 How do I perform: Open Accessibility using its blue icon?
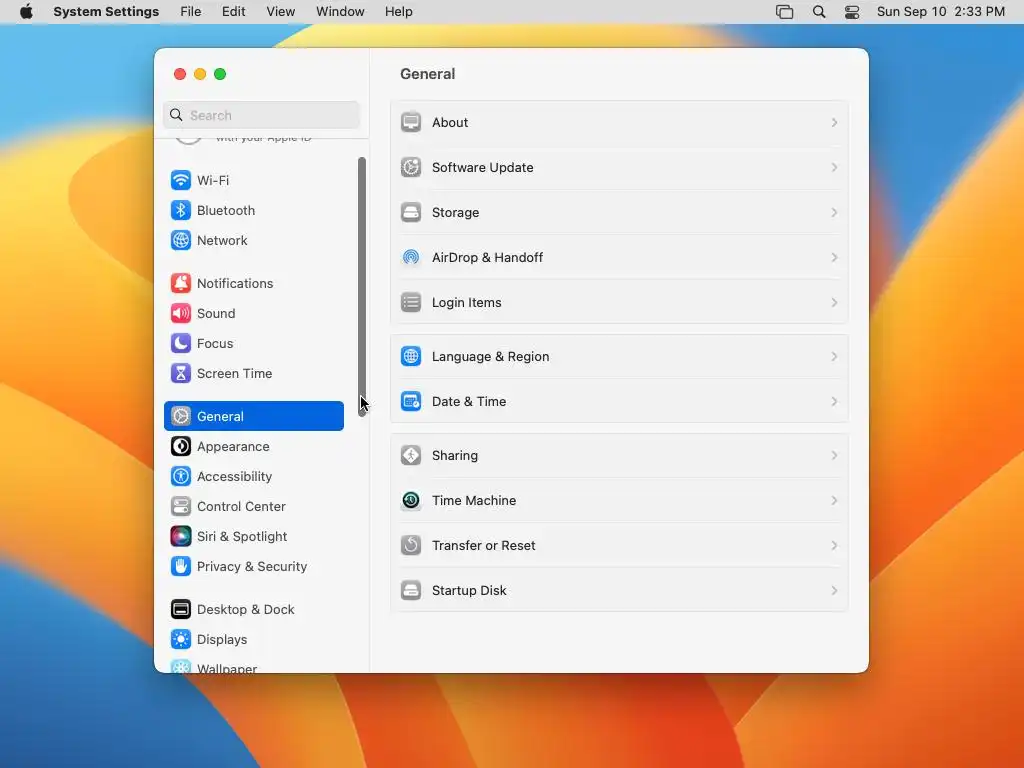coord(181,476)
